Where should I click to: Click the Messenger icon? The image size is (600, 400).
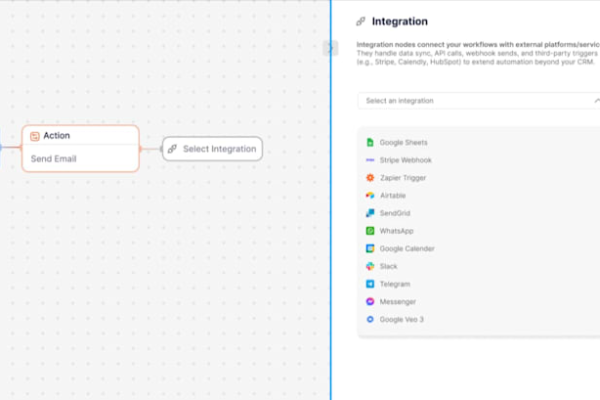(370, 301)
